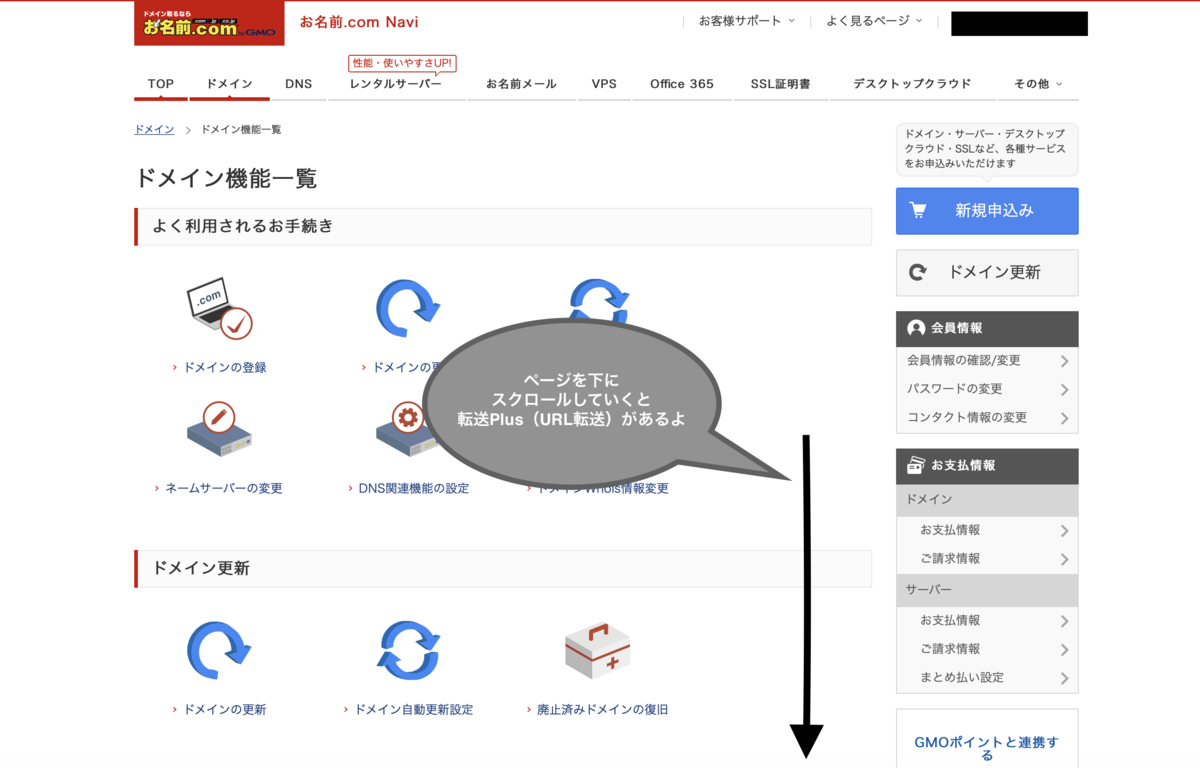Select the DNS navigation tab
Image resolution: width=1200 pixels, height=768 pixels.
tap(298, 84)
